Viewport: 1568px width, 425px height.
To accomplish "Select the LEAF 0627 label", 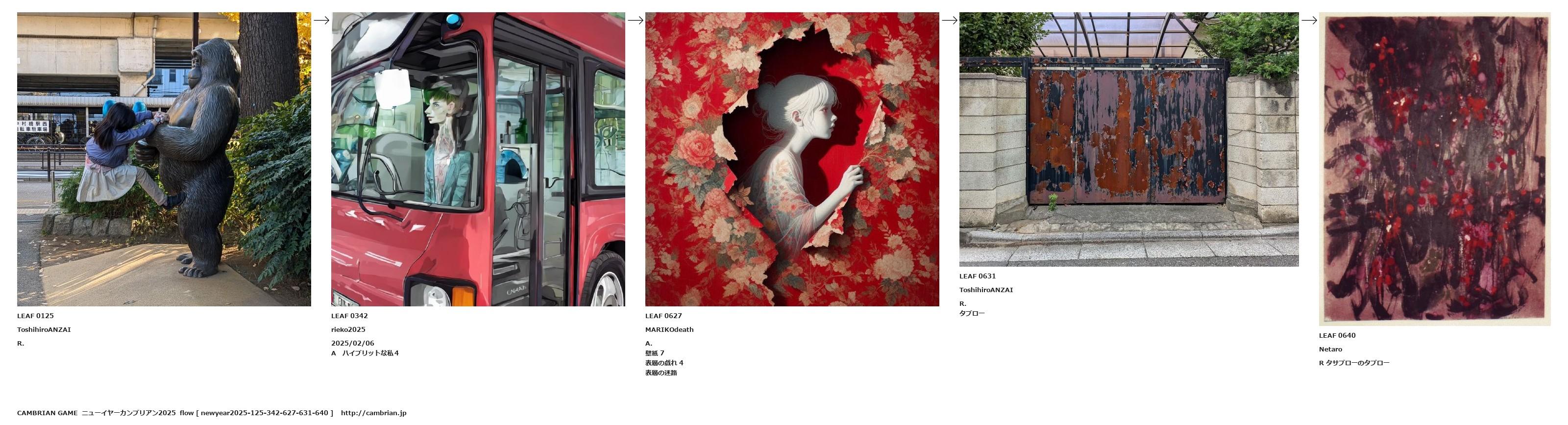I will (x=663, y=316).
